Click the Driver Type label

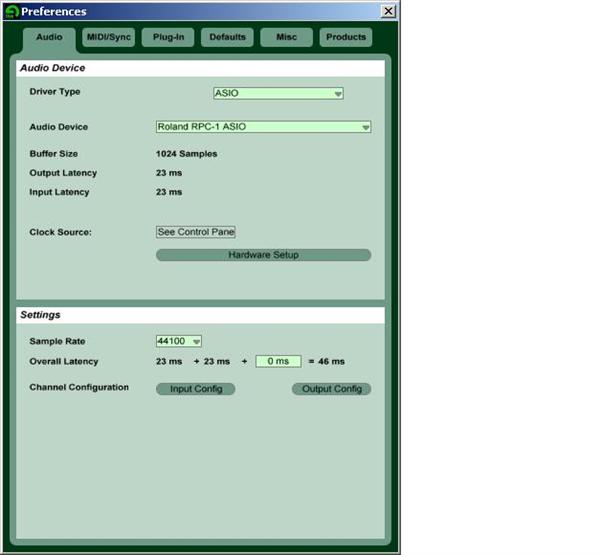[55, 92]
